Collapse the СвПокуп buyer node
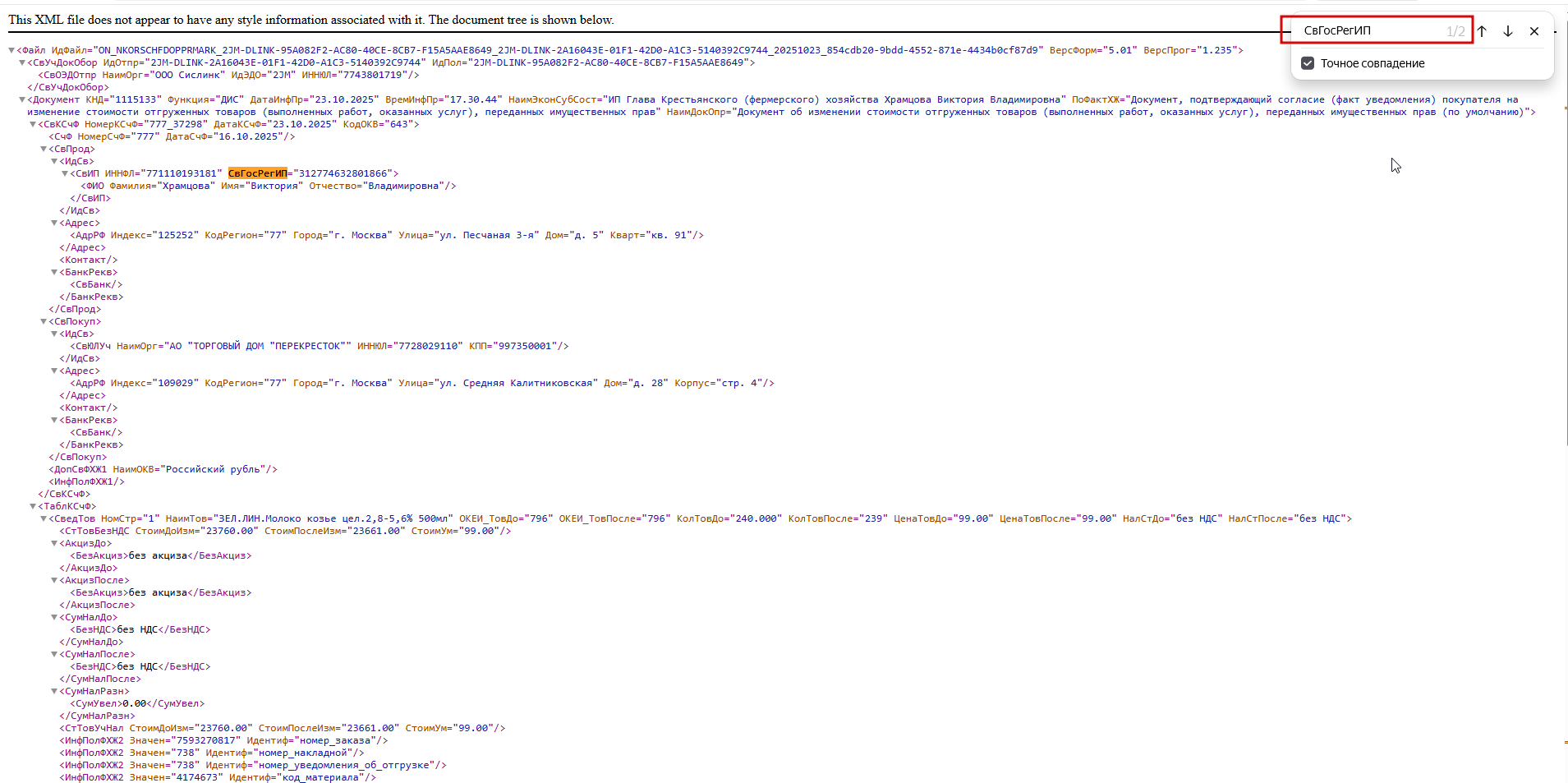This screenshot has height=783, width=1568. [x=44, y=321]
